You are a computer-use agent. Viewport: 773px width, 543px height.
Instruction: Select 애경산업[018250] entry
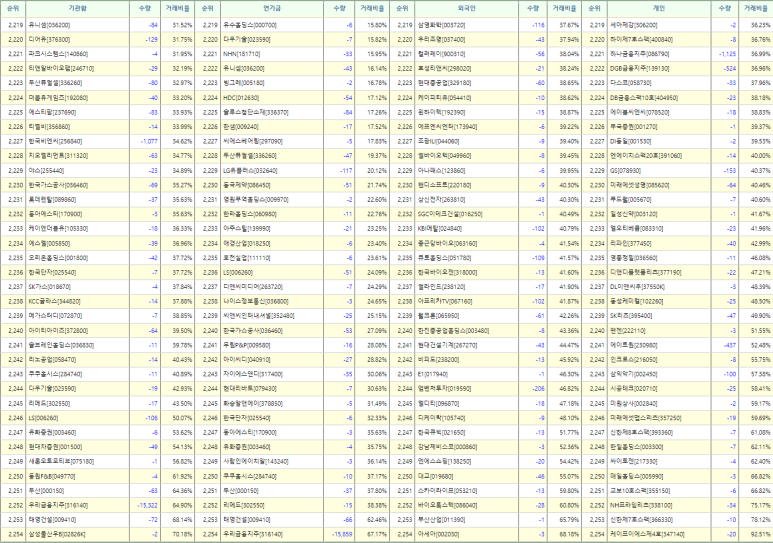[246, 244]
